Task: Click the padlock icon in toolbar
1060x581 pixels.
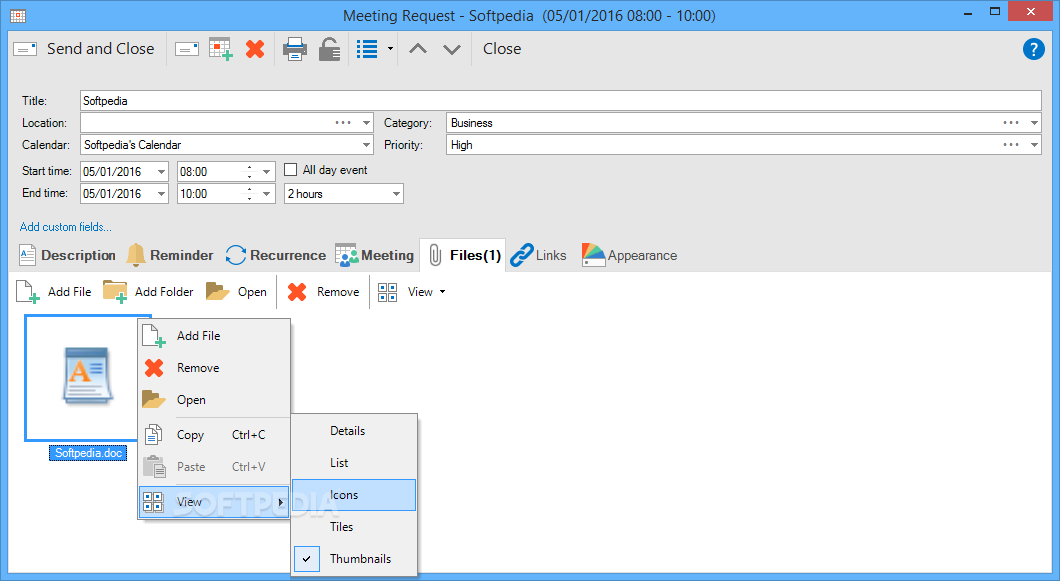Action: point(329,49)
